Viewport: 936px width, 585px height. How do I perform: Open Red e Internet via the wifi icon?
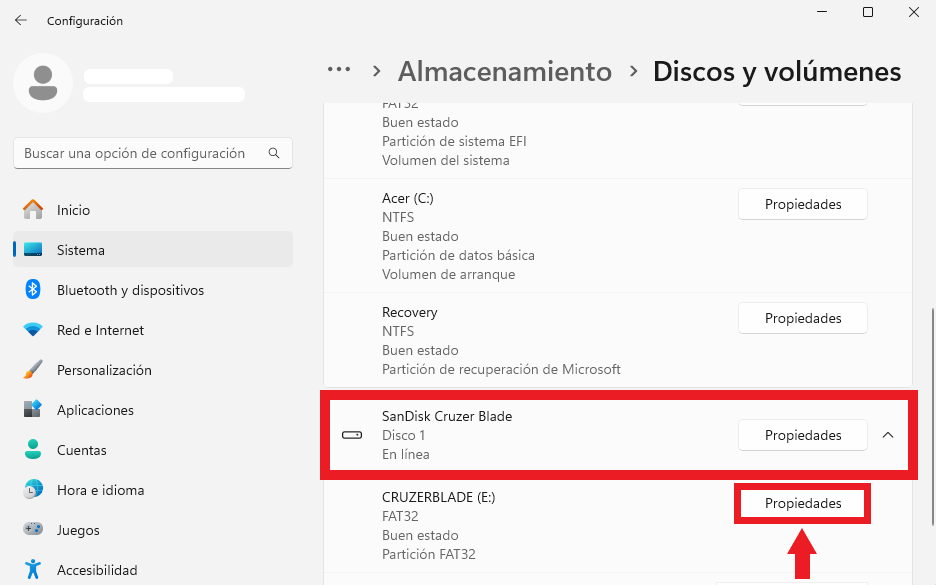pyautogui.click(x=33, y=330)
